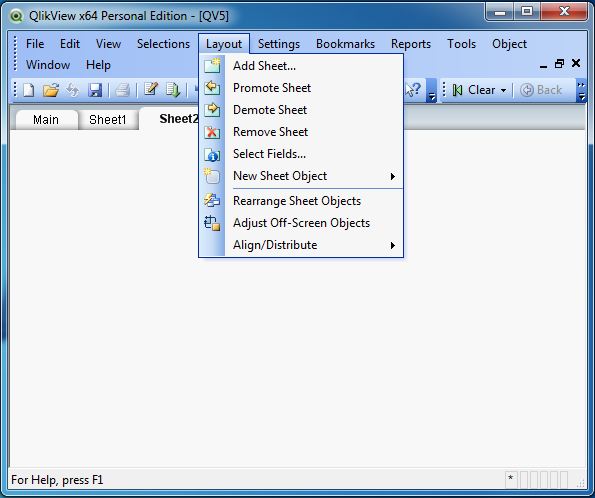Click the window resize grip corner
The image size is (595, 498).
tap(581, 482)
